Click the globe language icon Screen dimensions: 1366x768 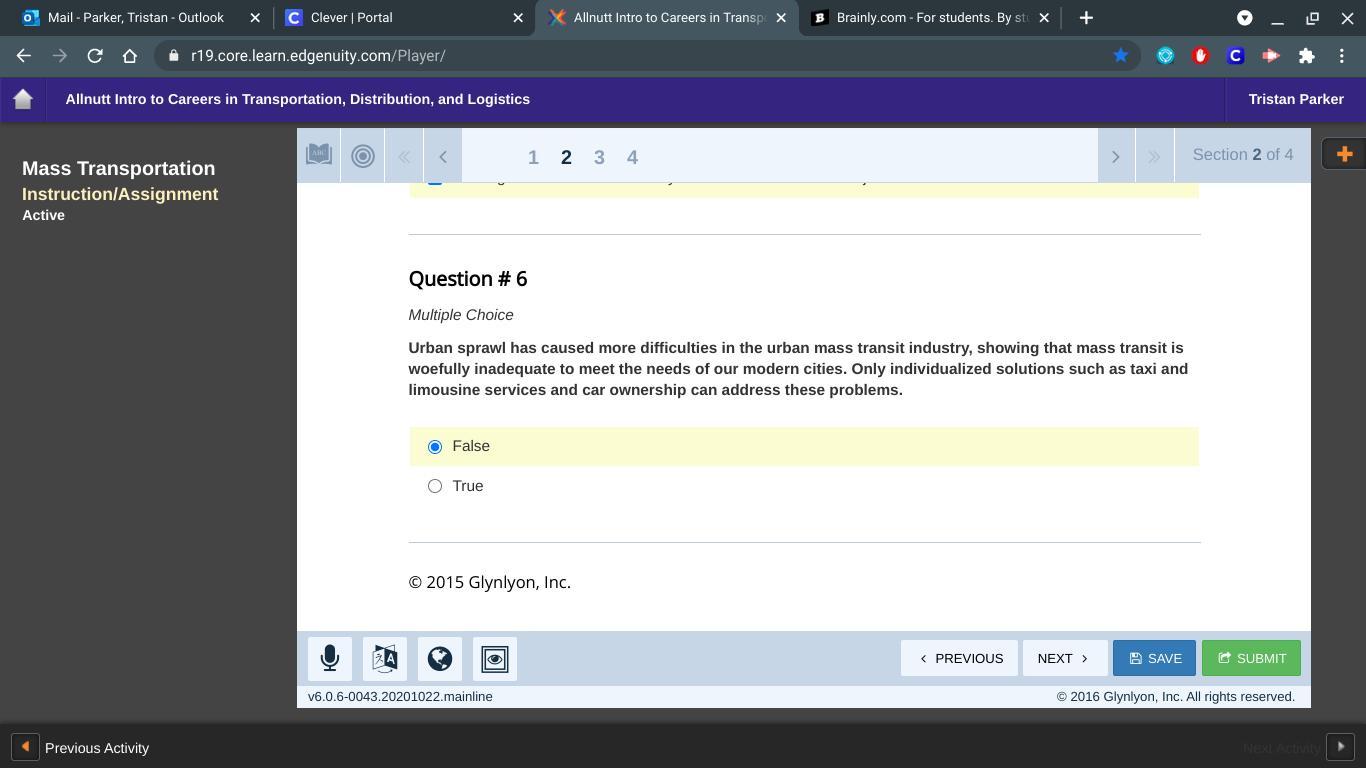[x=440, y=659]
